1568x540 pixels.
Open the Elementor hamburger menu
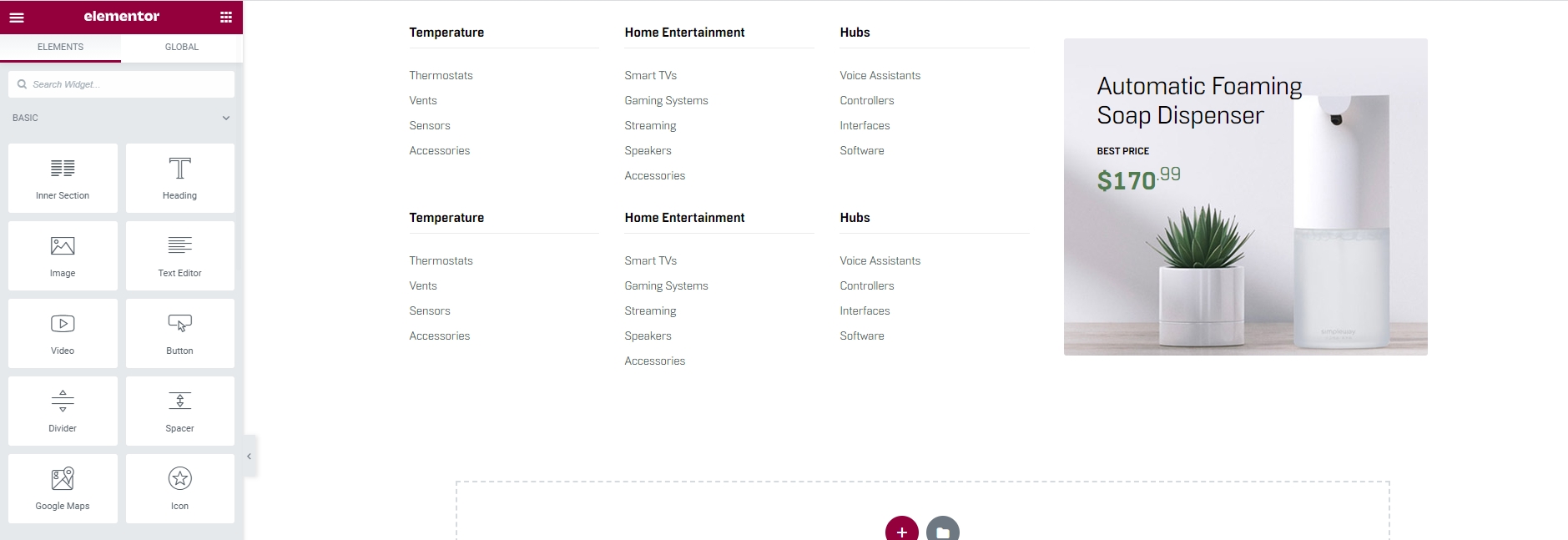pyautogui.click(x=17, y=17)
